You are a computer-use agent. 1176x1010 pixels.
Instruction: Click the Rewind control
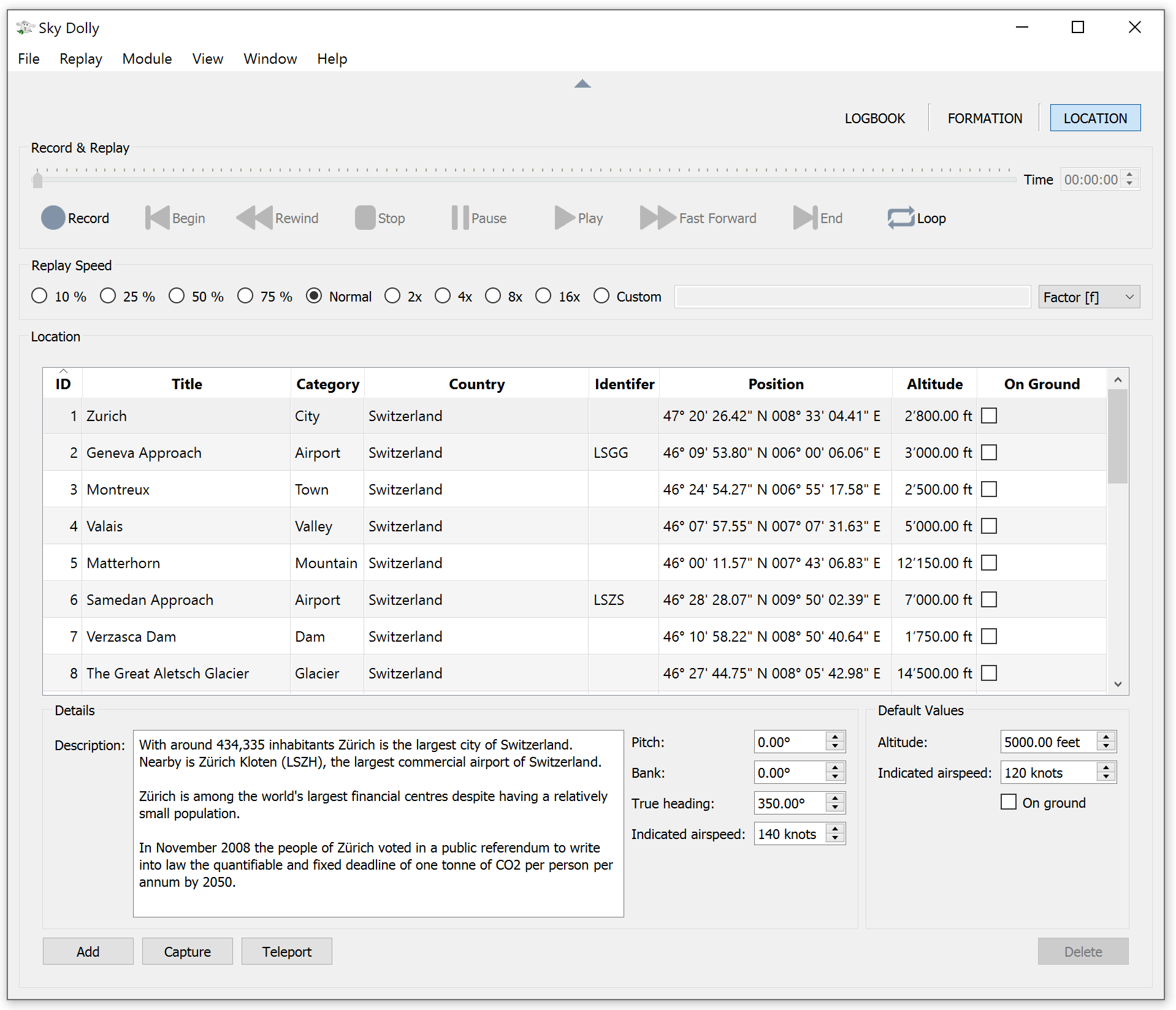278,218
